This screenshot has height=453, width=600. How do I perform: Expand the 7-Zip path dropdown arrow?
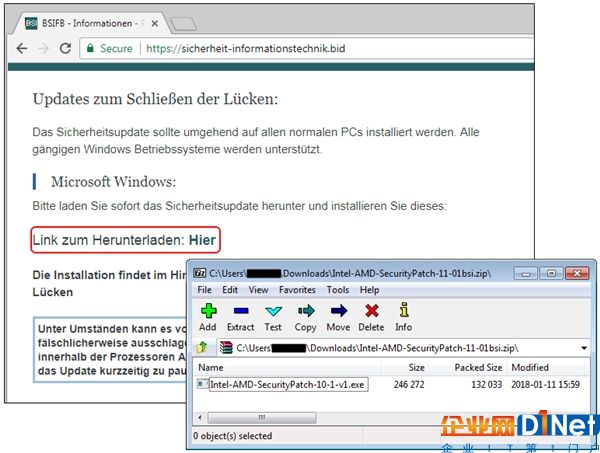(584, 348)
